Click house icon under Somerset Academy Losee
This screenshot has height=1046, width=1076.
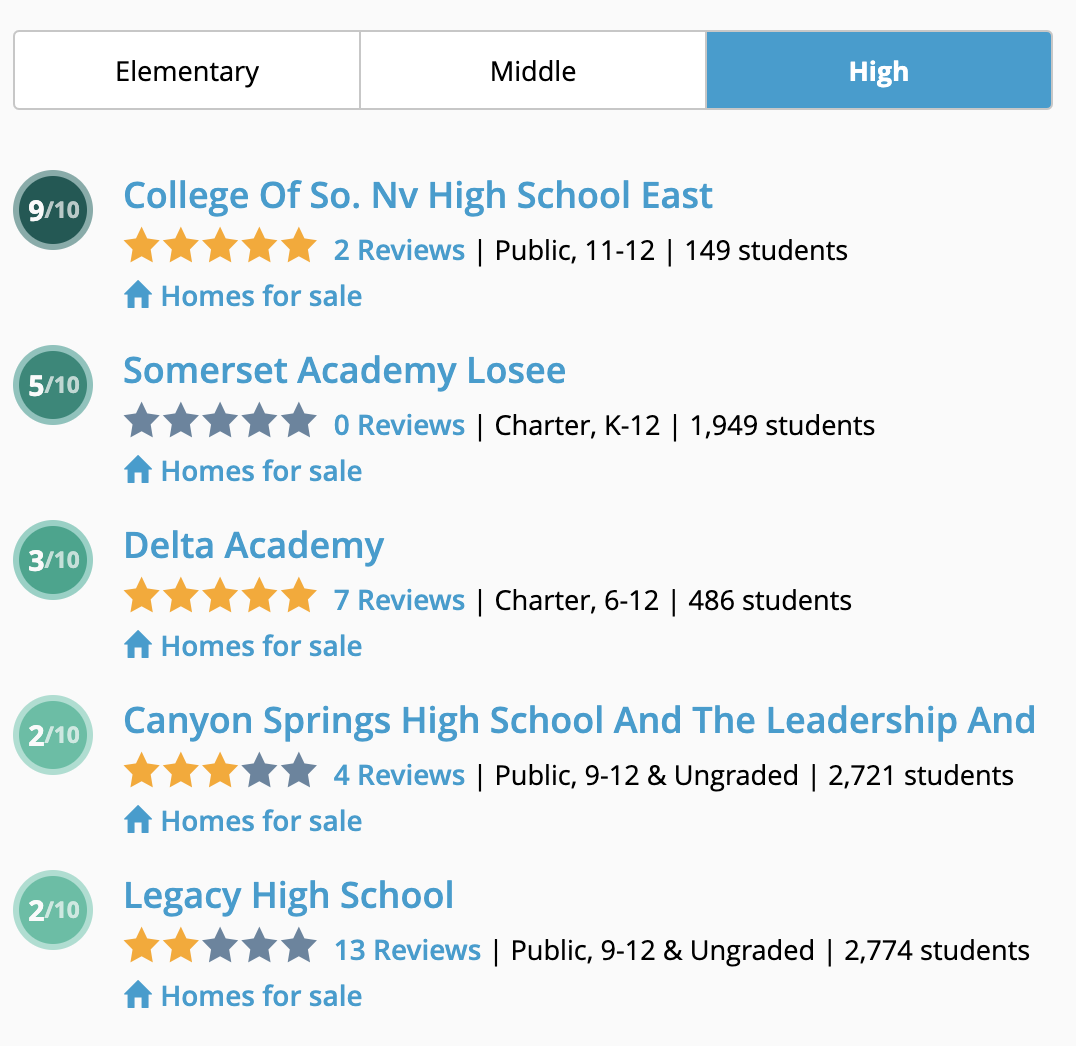click(x=138, y=469)
